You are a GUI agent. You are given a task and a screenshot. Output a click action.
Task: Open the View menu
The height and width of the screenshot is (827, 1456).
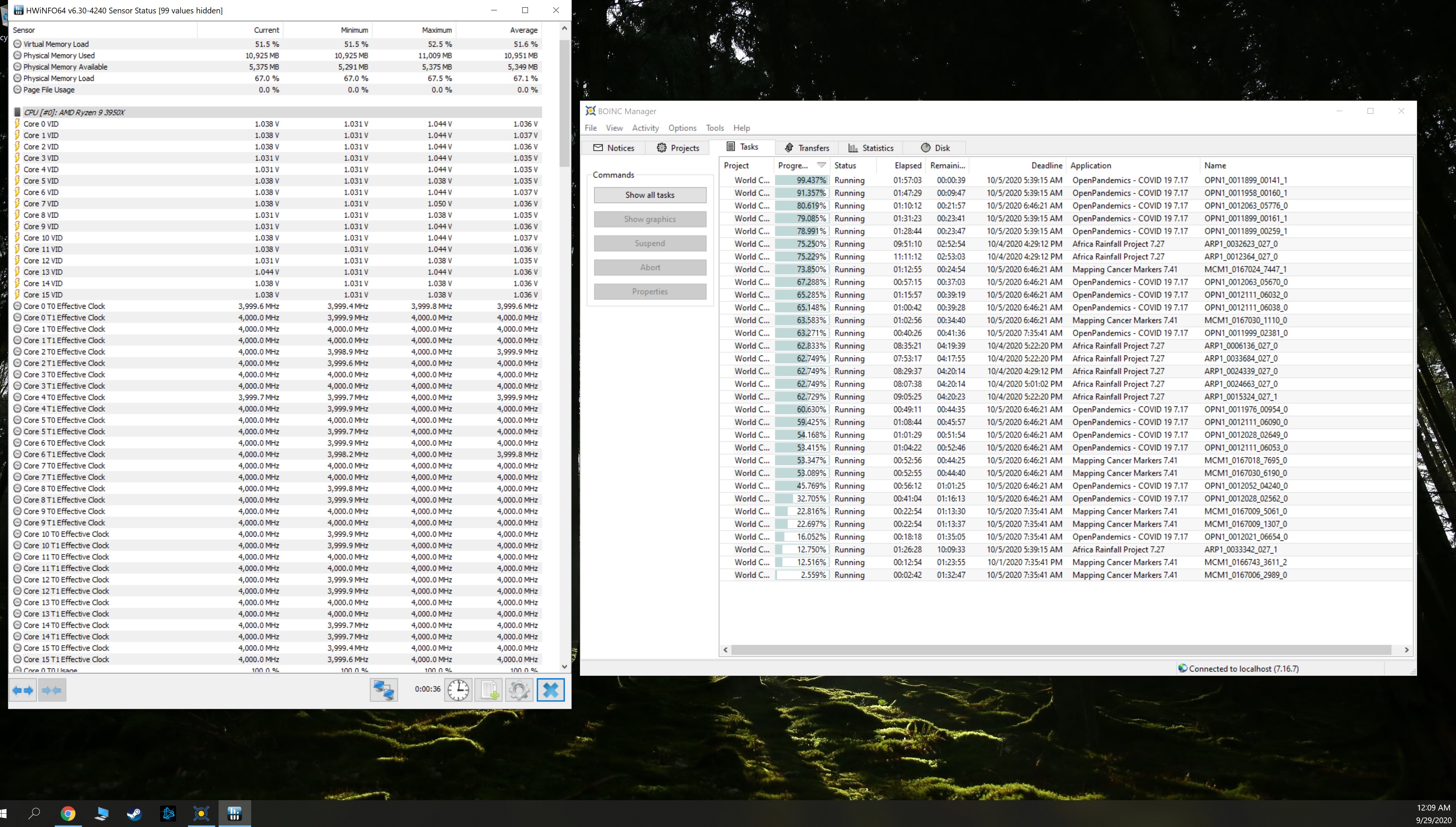coord(614,128)
